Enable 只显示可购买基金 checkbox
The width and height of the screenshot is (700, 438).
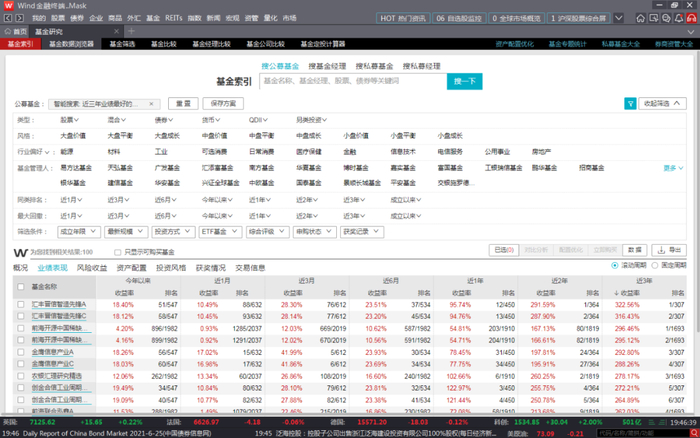click(x=117, y=252)
